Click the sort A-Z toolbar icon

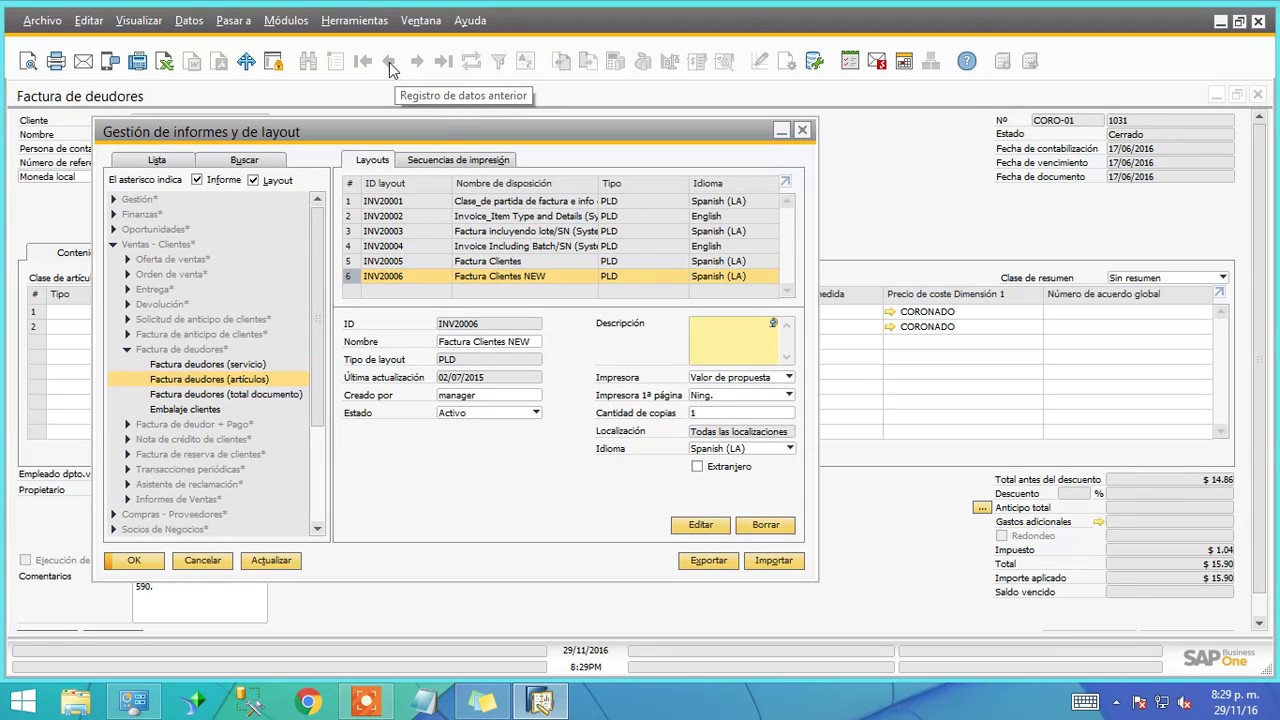525,62
